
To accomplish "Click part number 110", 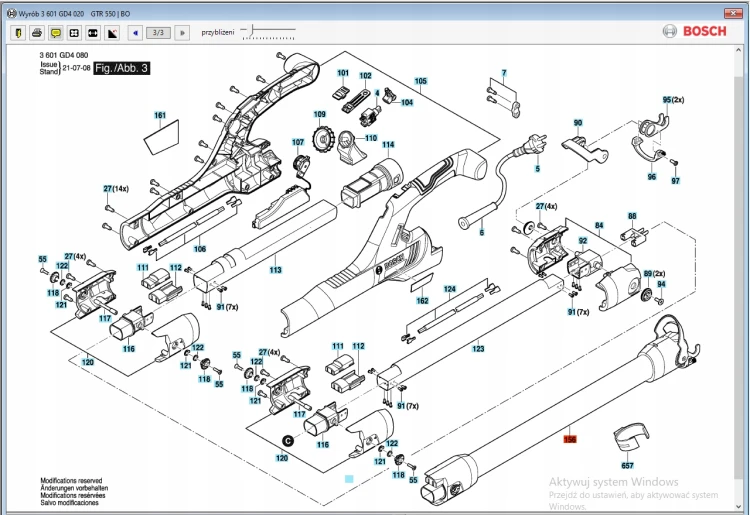I will (371, 138).
